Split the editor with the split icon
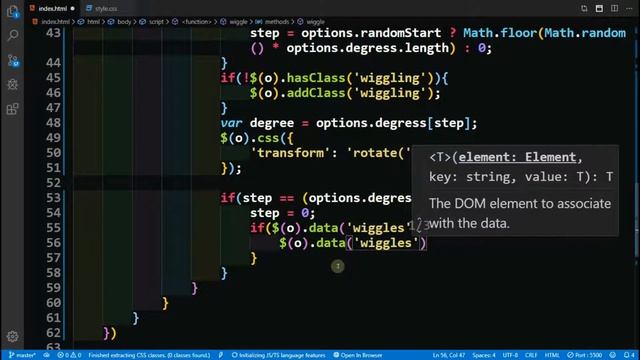640x360 pixels. pyautogui.click(x=614, y=8)
